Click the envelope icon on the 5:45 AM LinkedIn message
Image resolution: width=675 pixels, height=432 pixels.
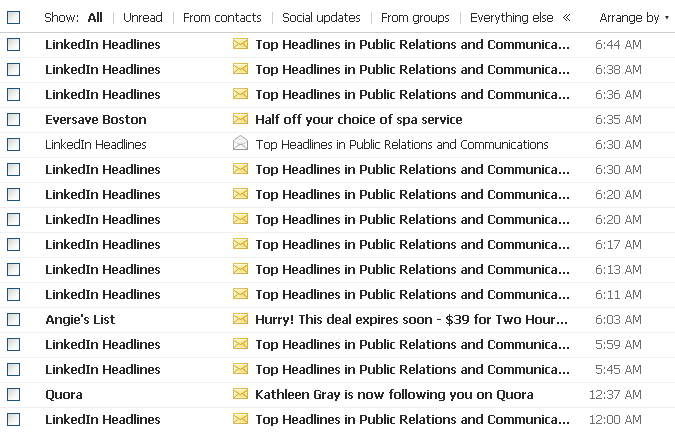[x=240, y=369]
